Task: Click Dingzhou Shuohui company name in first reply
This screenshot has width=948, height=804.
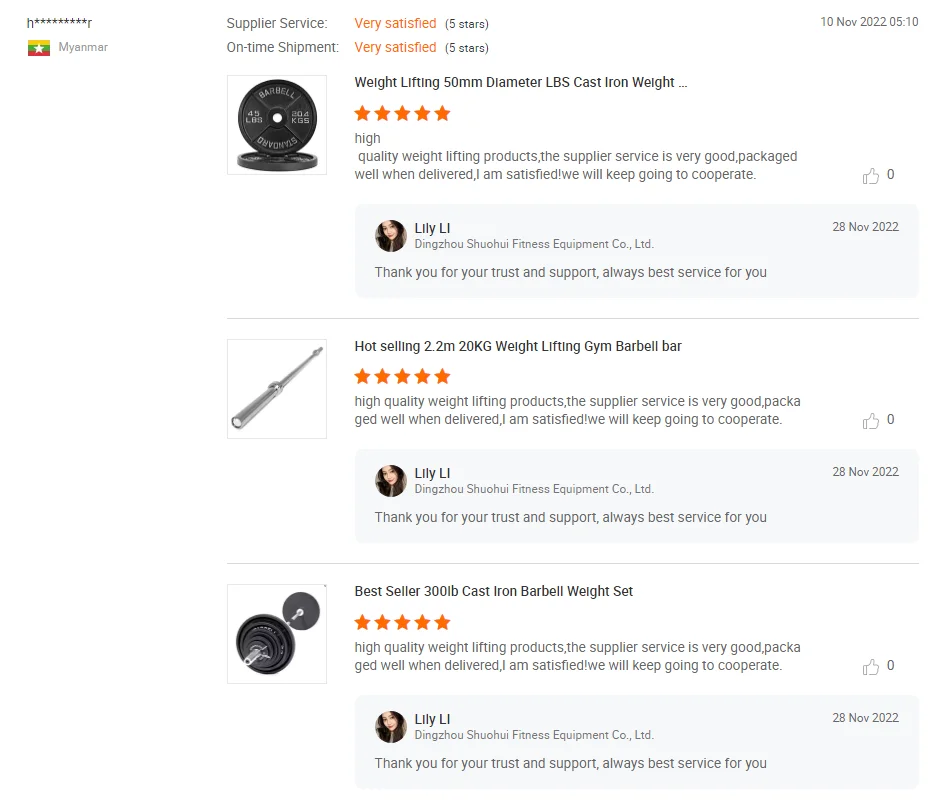Action: pyautogui.click(x=534, y=244)
